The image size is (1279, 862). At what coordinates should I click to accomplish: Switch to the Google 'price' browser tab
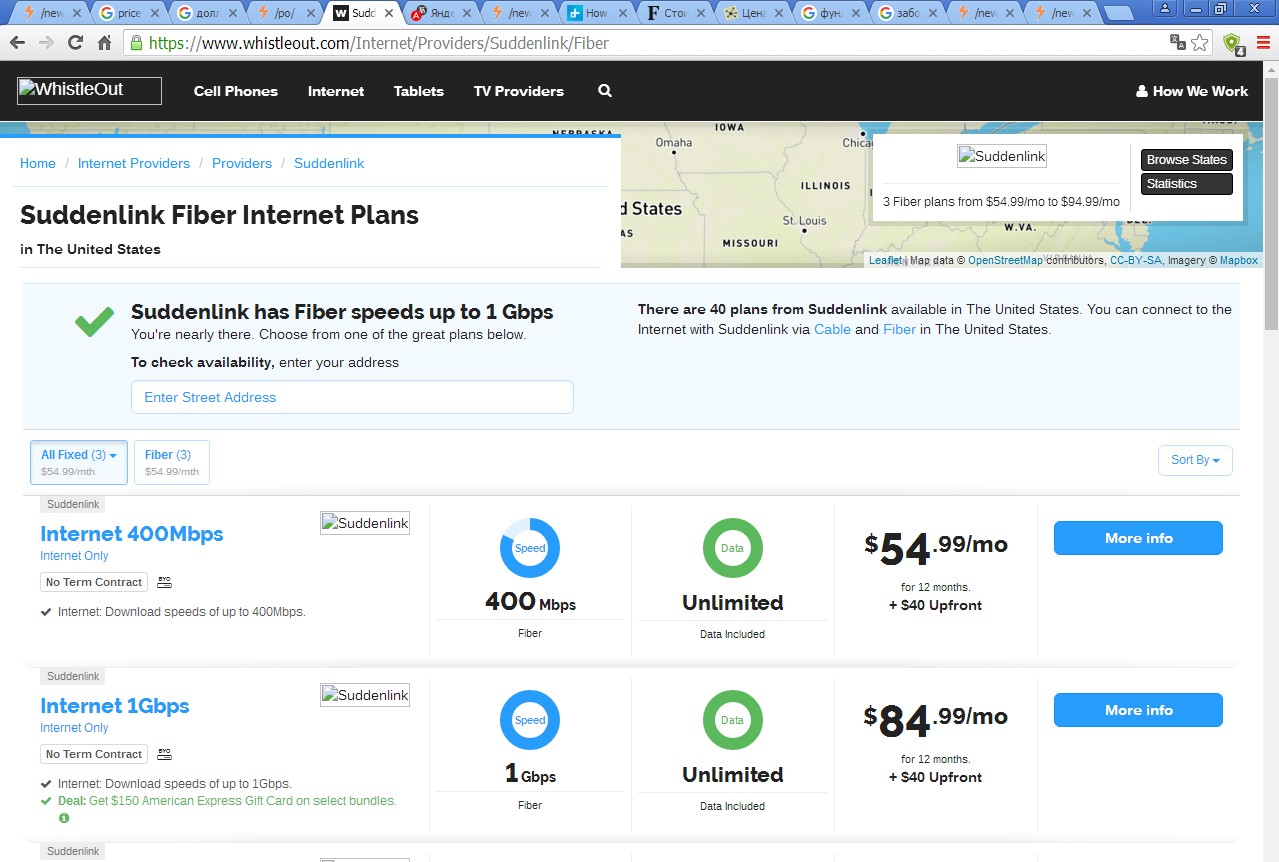(130, 13)
